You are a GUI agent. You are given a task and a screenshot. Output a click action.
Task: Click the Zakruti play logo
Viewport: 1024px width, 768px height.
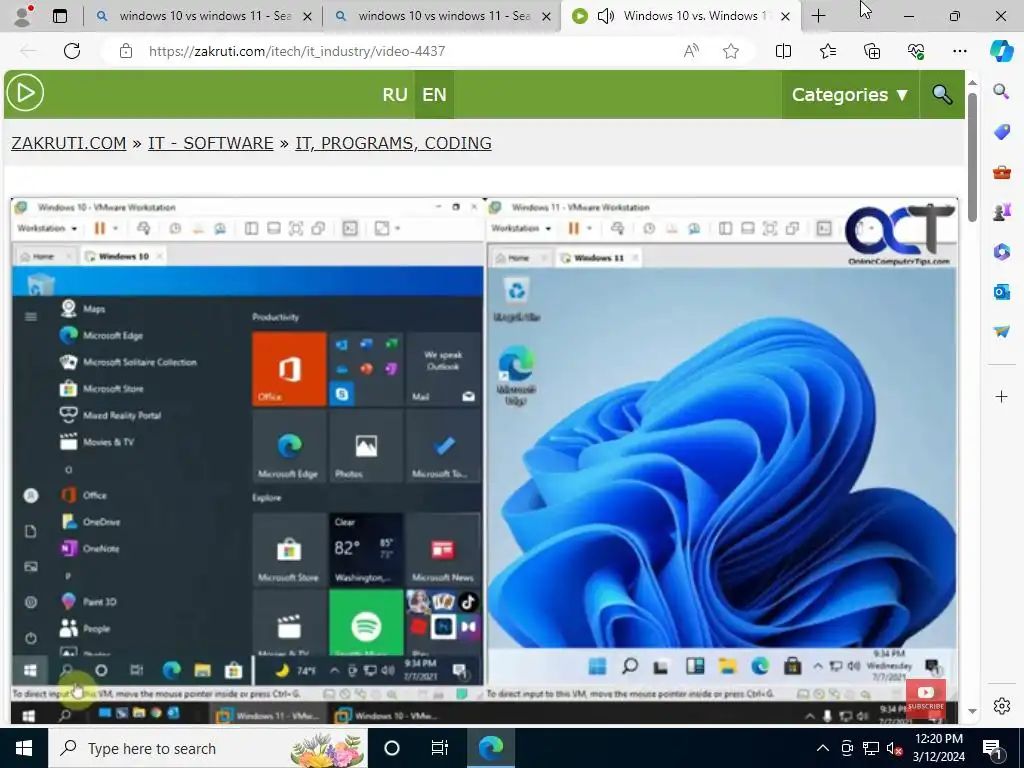[25, 93]
